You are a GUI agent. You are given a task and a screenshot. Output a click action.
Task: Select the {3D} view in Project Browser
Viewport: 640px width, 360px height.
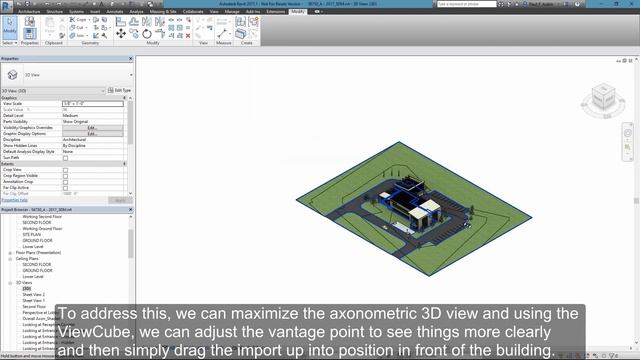coord(27,289)
